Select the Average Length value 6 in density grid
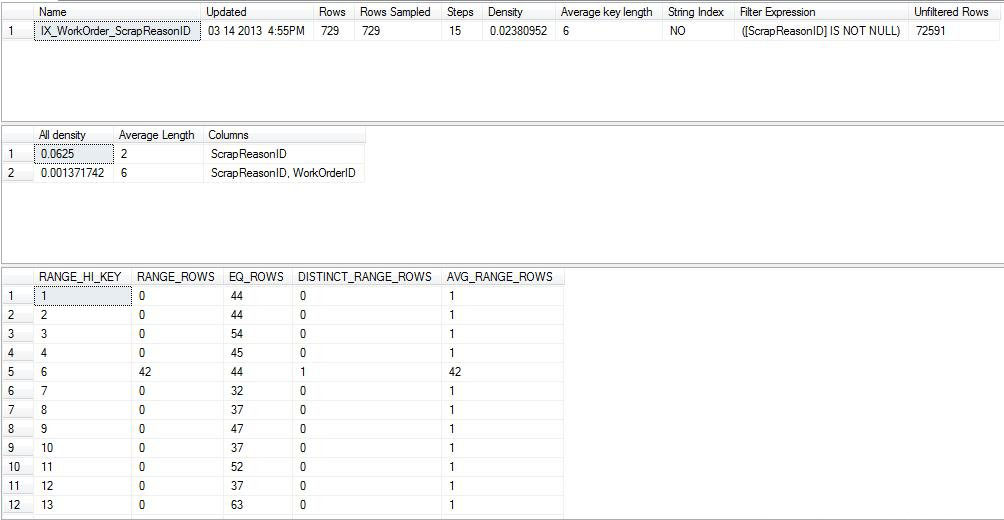The width and height of the screenshot is (1004, 520). (158, 173)
